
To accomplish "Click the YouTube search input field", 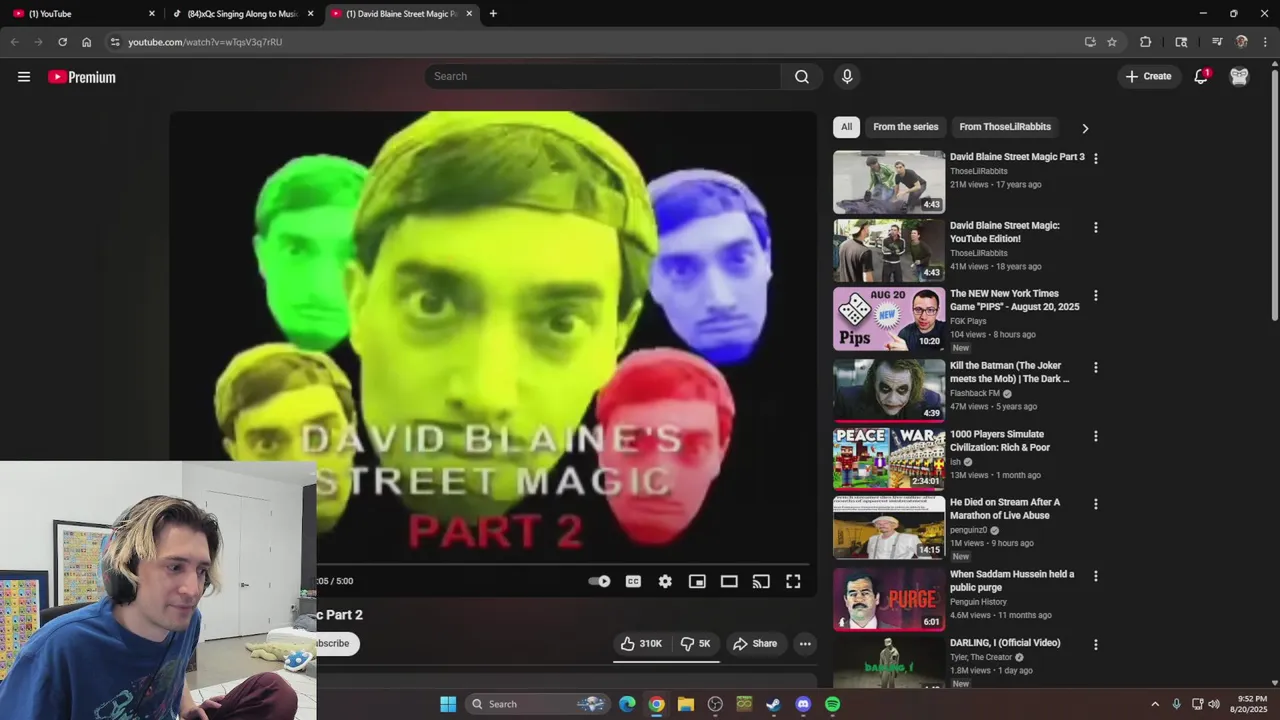I will pyautogui.click(x=603, y=77).
